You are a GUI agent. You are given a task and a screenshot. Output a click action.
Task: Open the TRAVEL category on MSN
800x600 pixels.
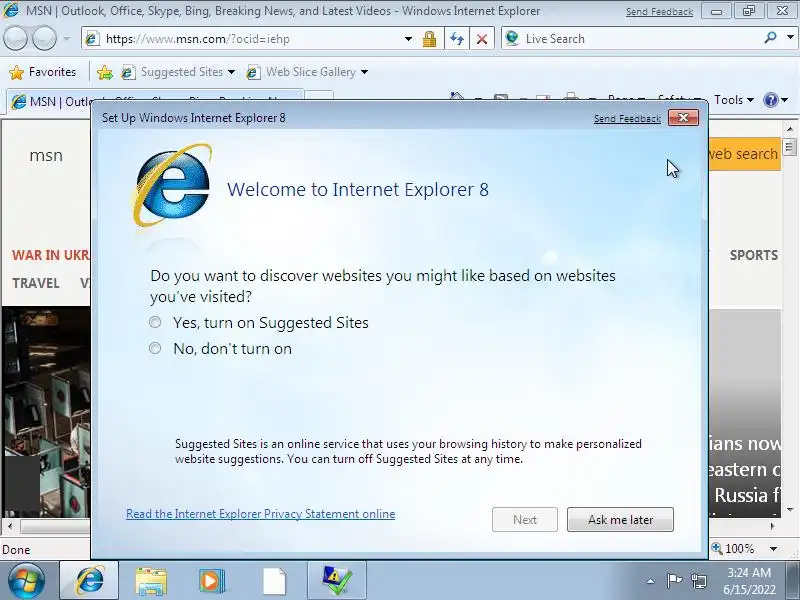[36, 283]
